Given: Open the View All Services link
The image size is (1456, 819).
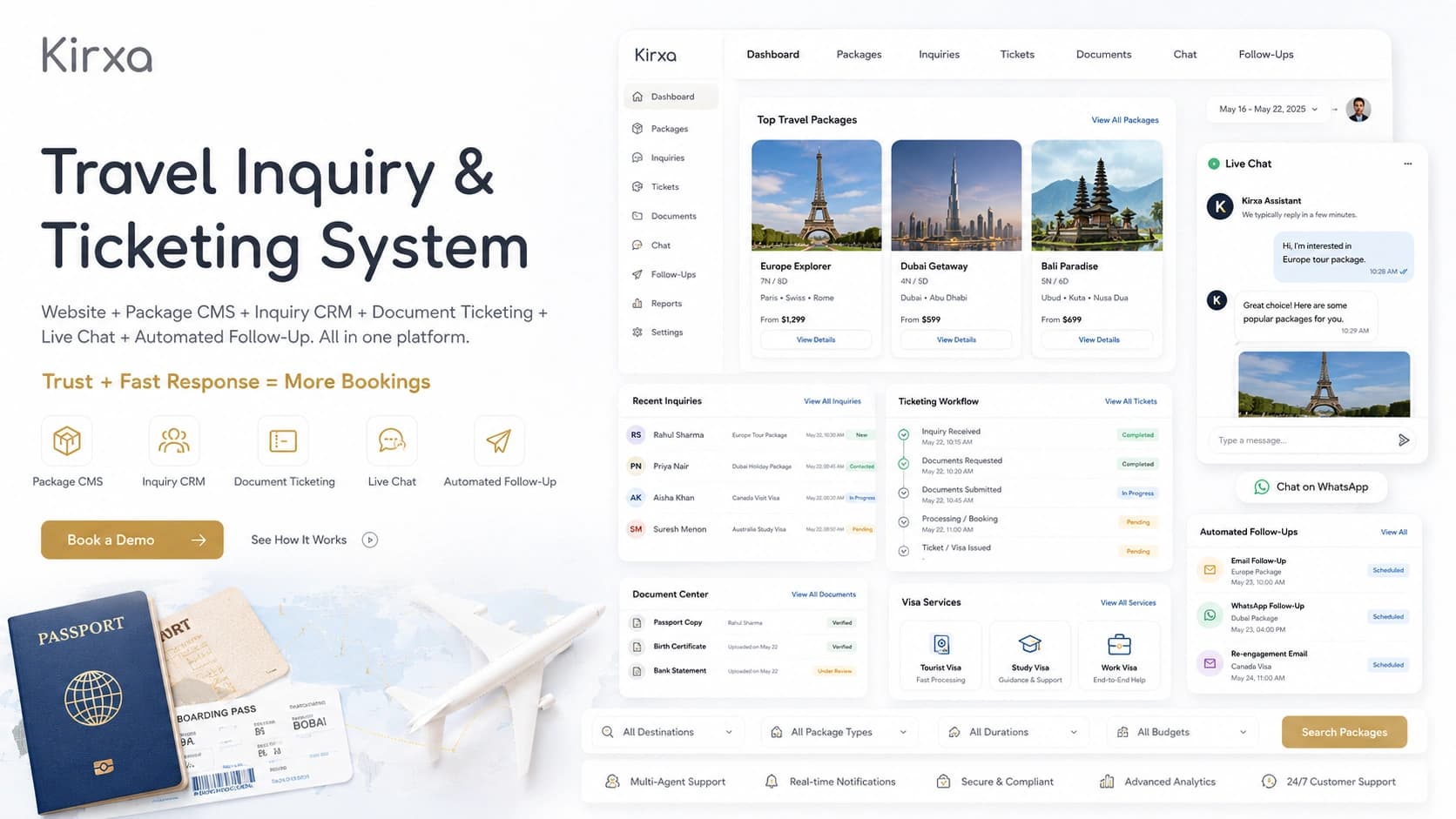Looking at the screenshot, I should (1128, 602).
